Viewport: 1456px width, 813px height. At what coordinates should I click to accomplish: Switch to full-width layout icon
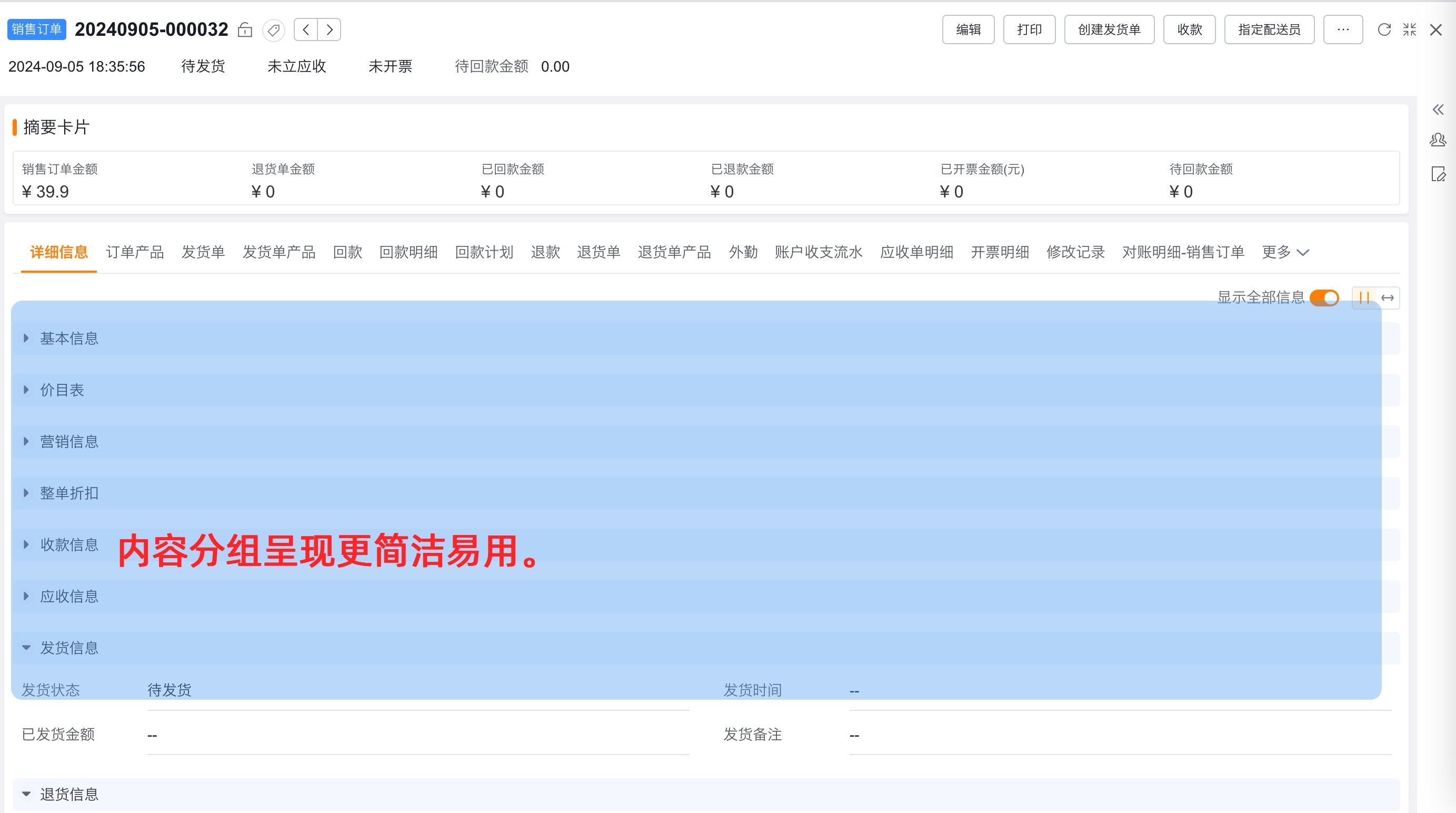point(1388,298)
